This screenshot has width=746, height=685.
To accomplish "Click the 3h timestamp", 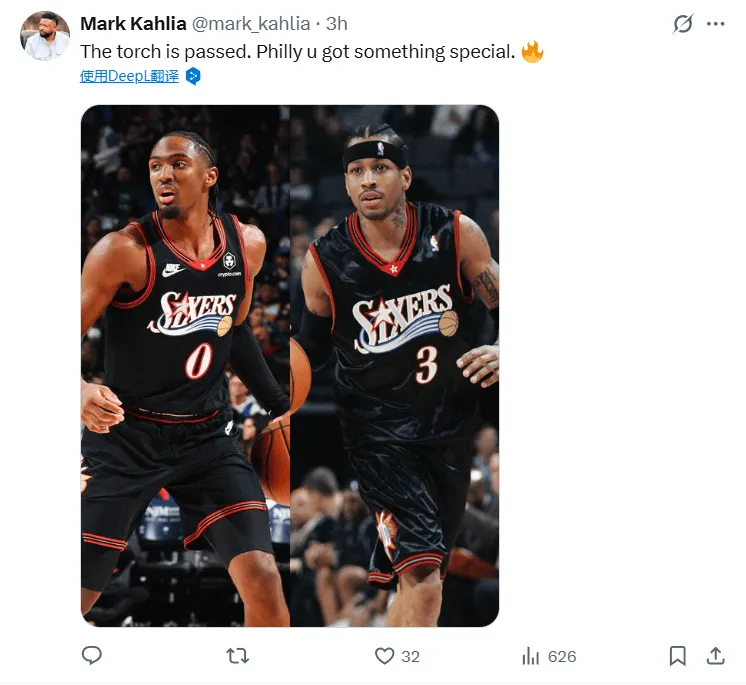I will 336,24.
